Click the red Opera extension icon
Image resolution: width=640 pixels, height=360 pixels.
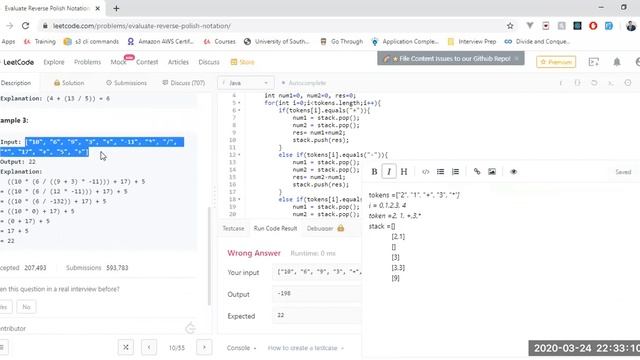pyautogui.click(x=593, y=26)
